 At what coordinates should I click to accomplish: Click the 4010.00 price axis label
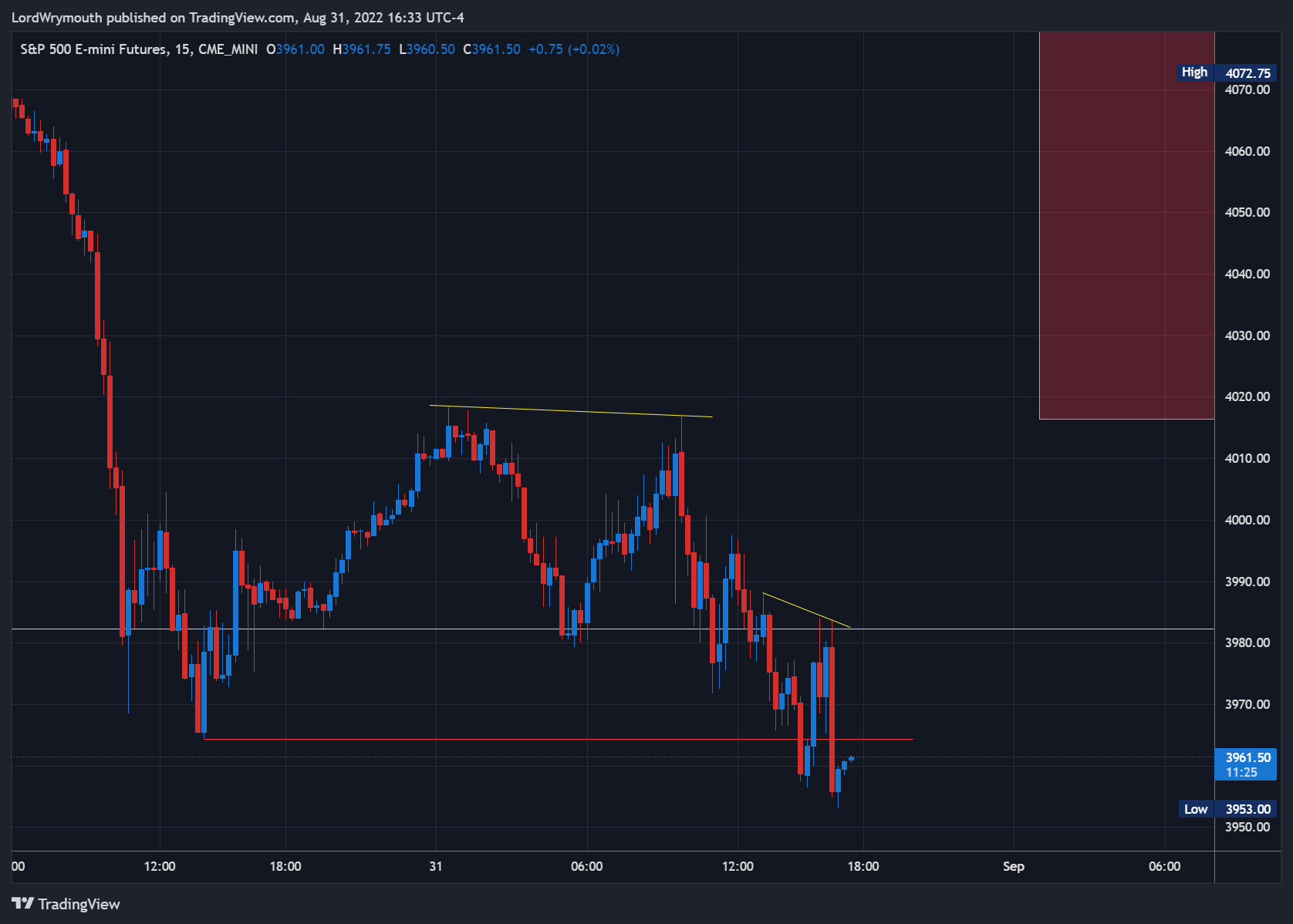(x=1247, y=458)
